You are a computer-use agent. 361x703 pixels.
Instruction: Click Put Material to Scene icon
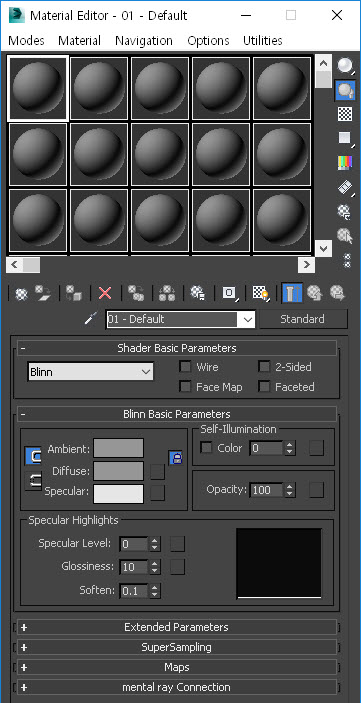point(43,293)
